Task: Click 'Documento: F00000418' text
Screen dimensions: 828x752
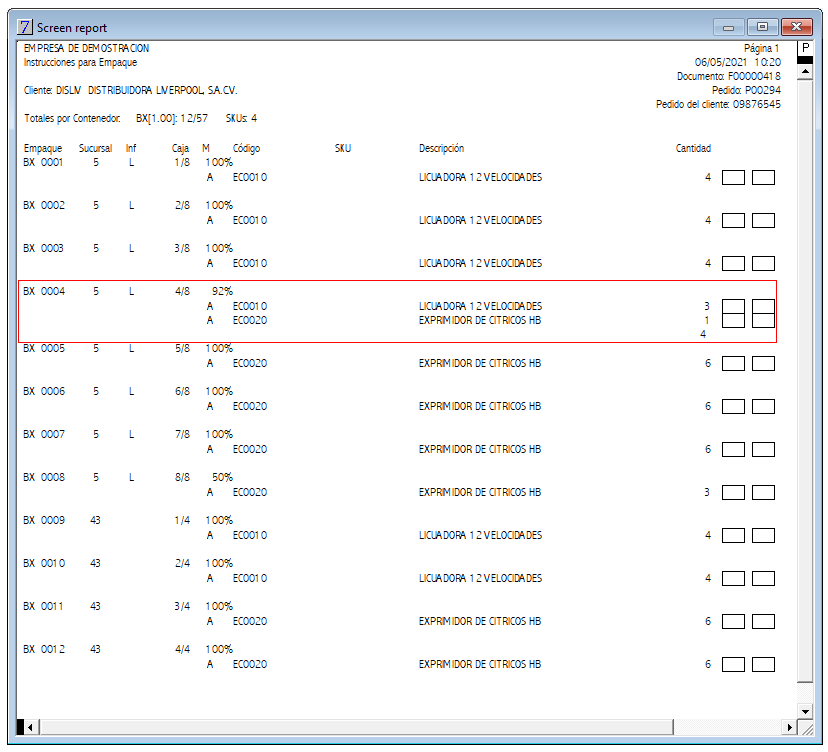Action: (x=729, y=77)
